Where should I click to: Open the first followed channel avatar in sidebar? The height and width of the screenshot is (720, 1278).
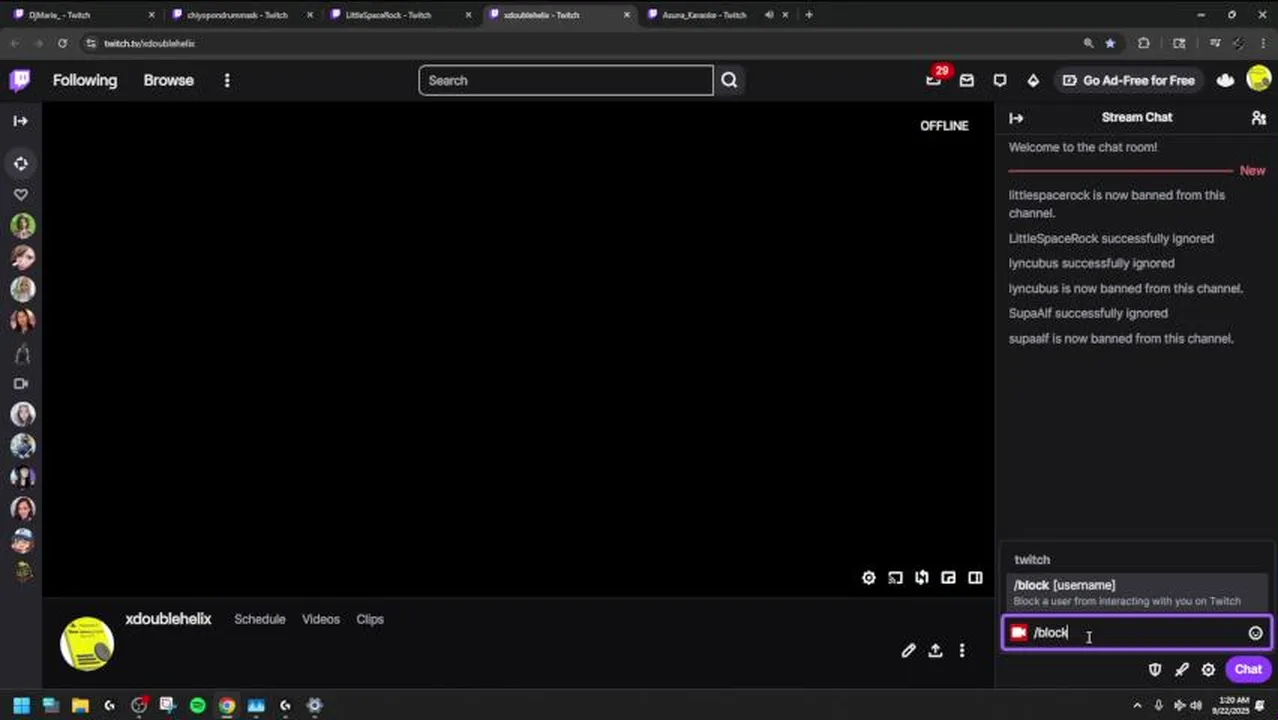(x=22, y=226)
